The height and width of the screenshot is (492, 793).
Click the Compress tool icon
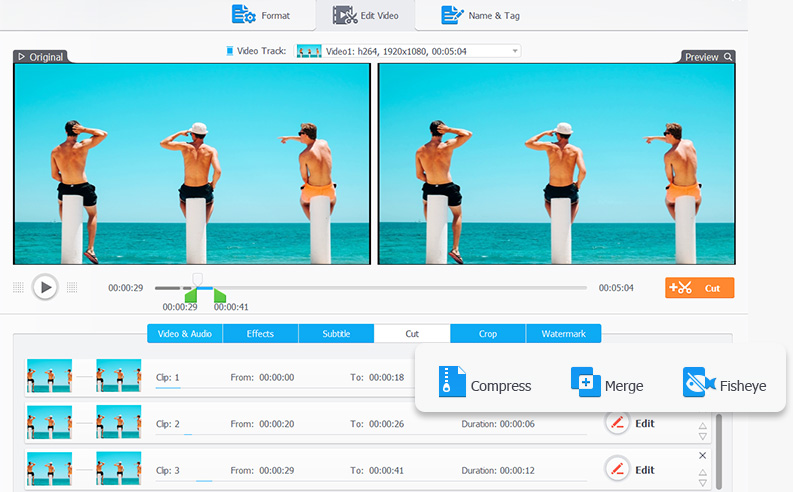pyautogui.click(x=450, y=383)
